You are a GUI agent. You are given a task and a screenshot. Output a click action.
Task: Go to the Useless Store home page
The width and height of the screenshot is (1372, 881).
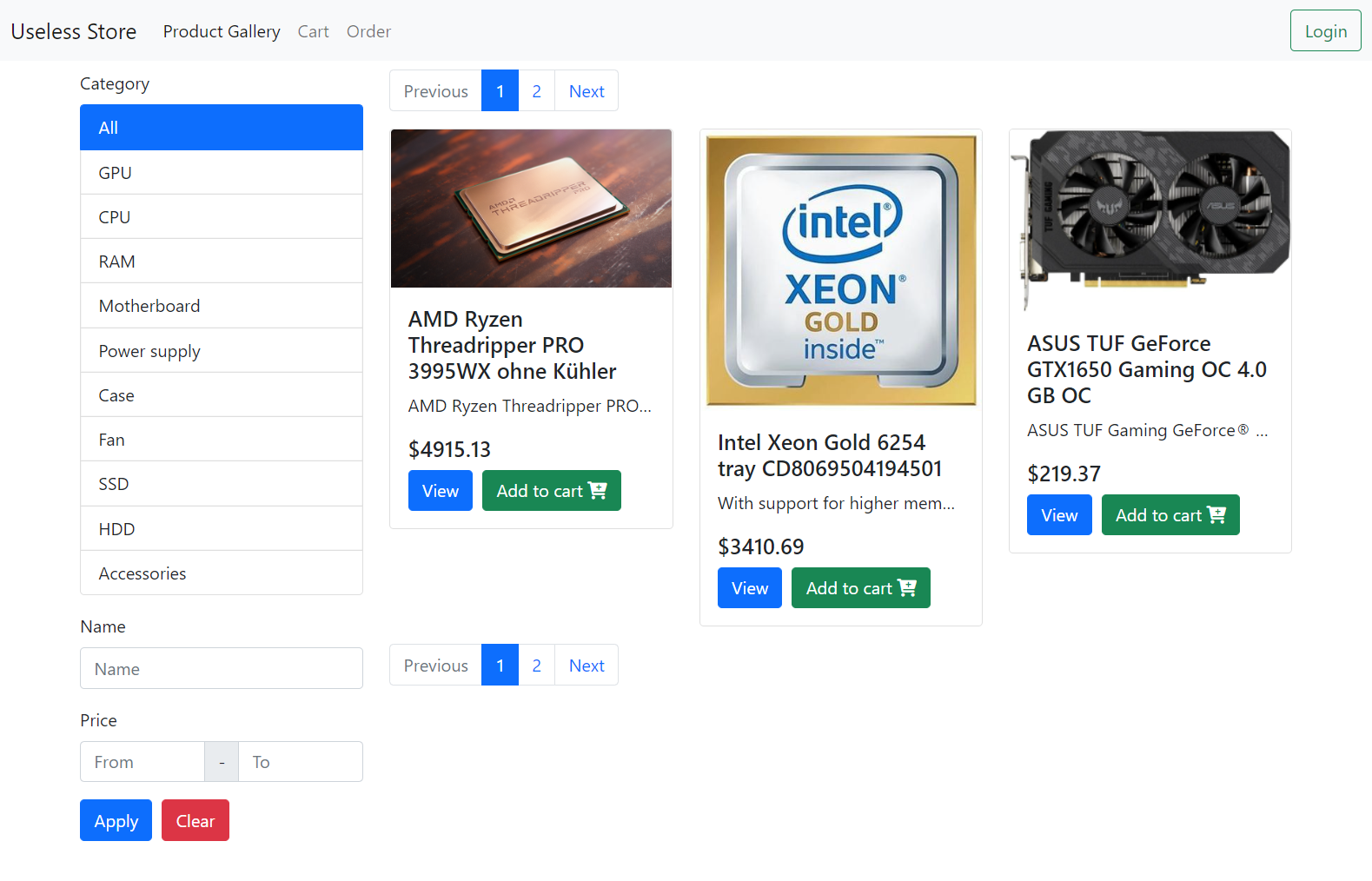pyautogui.click(x=74, y=31)
